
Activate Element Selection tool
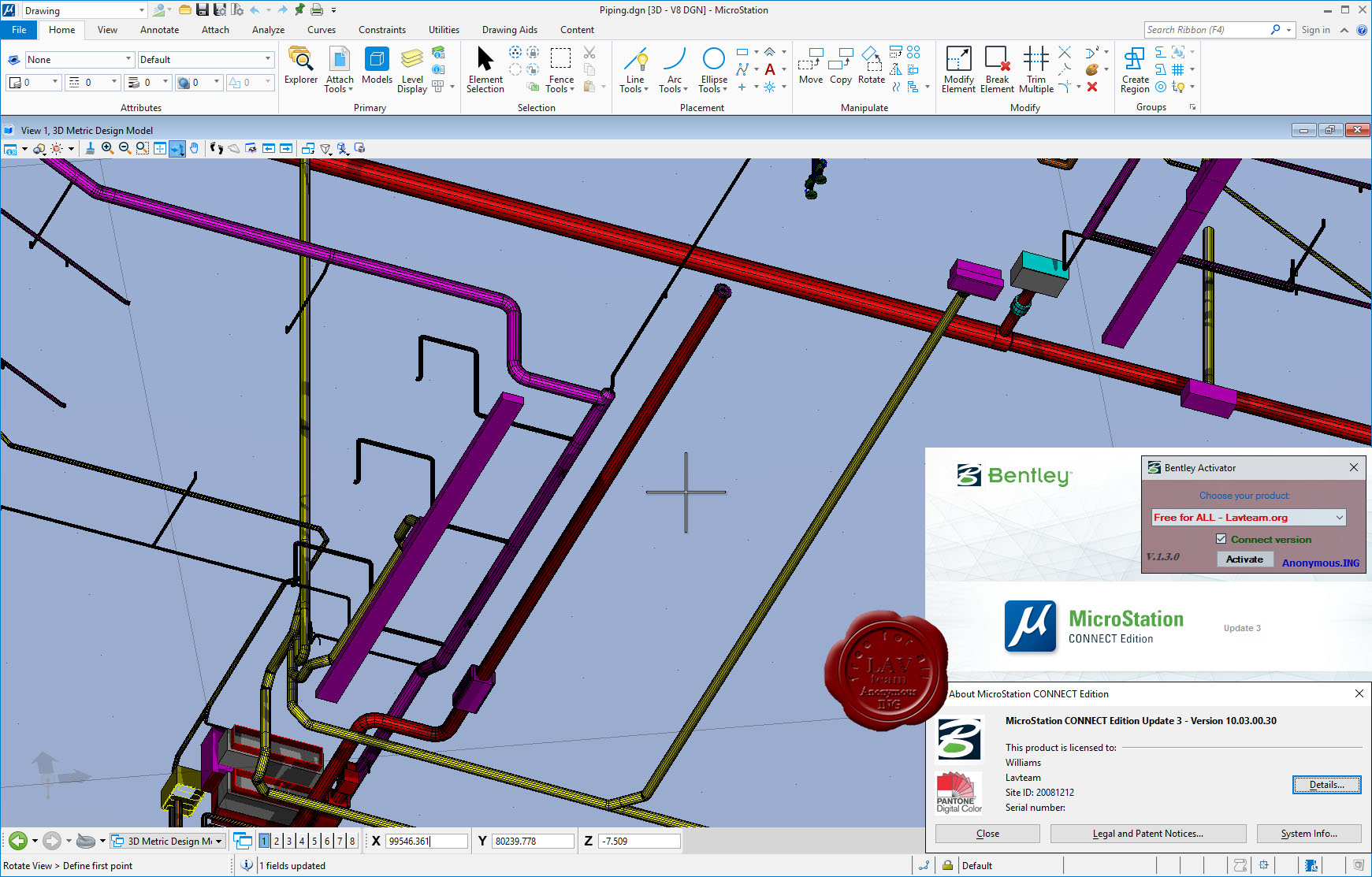pyautogui.click(x=485, y=70)
